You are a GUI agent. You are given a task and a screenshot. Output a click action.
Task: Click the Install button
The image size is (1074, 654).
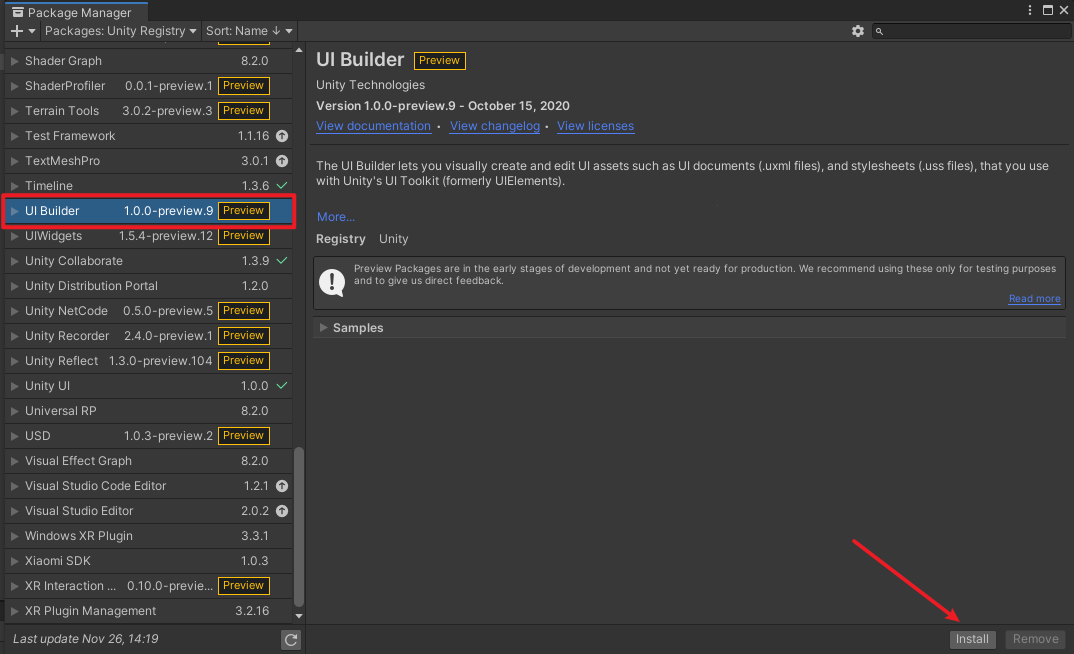972,638
